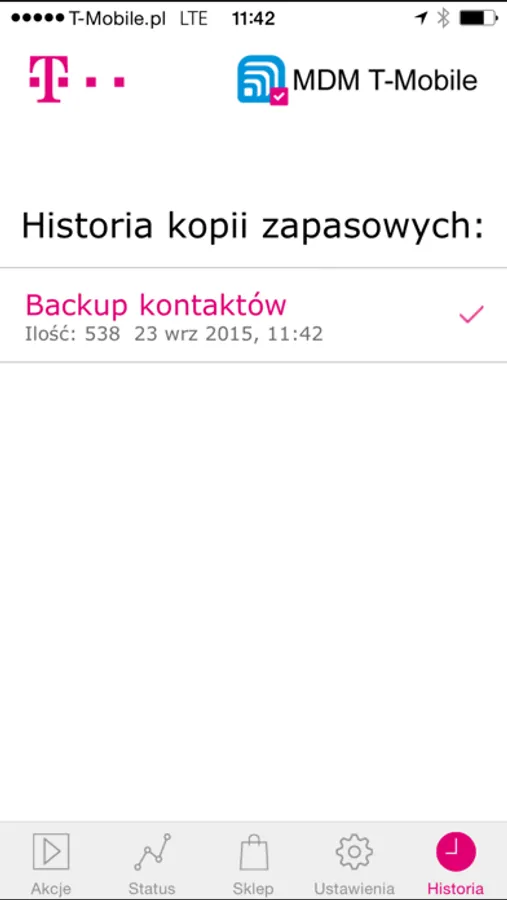This screenshot has width=507, height=900.
Task: Tap the Bluetooth status bar icon
Action: (443, 18)
